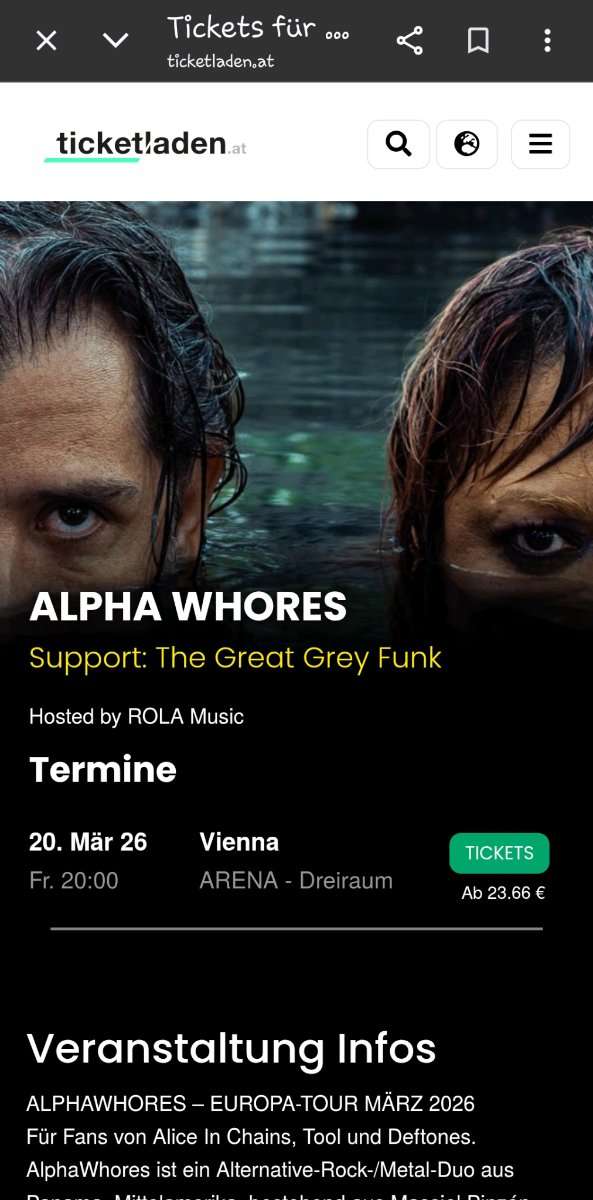Select the 20. Mär 26 date entry

[88, 842]
